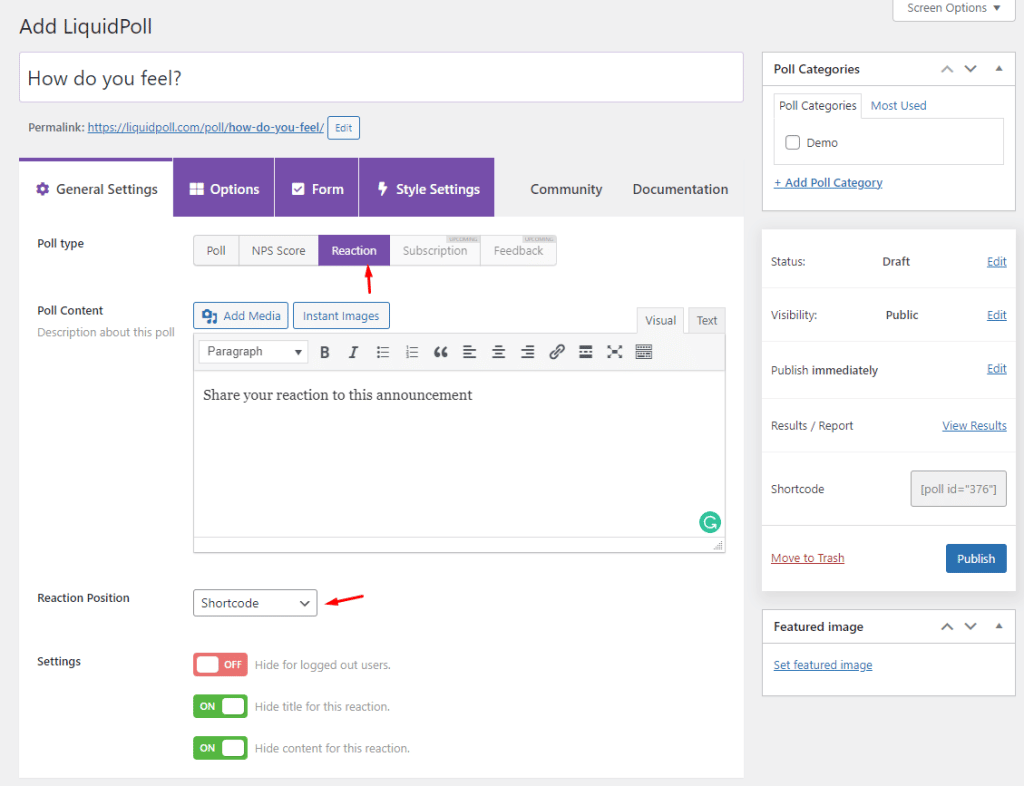Move the Featured image box up
This screenshot has height=786, width=1024.
click(947, 627)
